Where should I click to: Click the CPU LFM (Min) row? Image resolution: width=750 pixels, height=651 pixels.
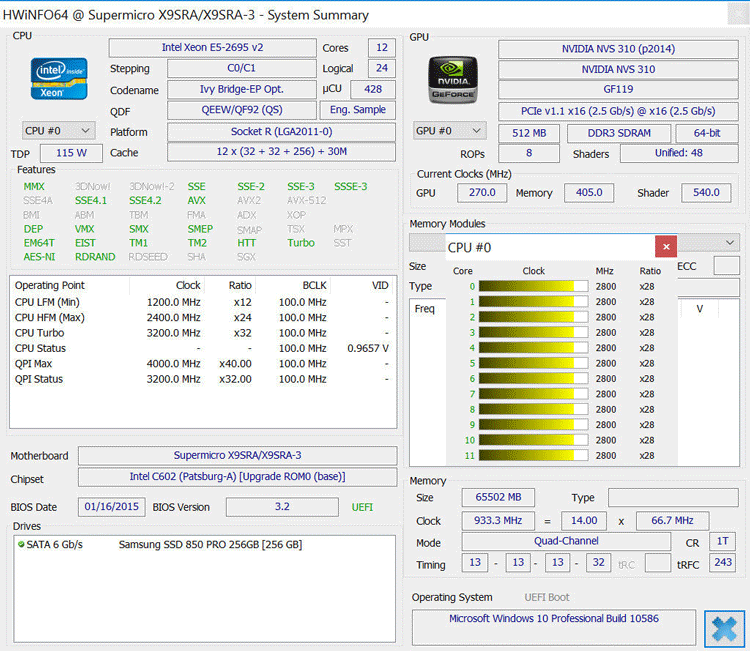[x=202, y=302]
